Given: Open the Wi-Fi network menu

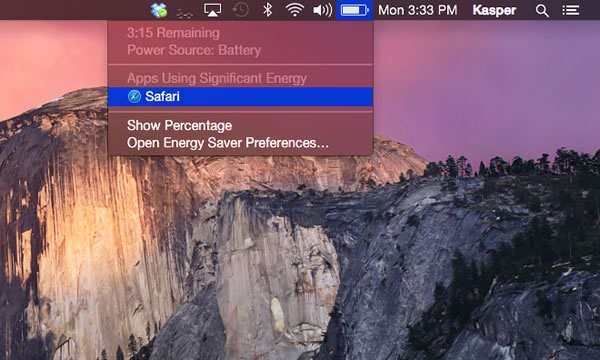Looking at the screenshot, I should pyautogui.click(x=295, y=10).
